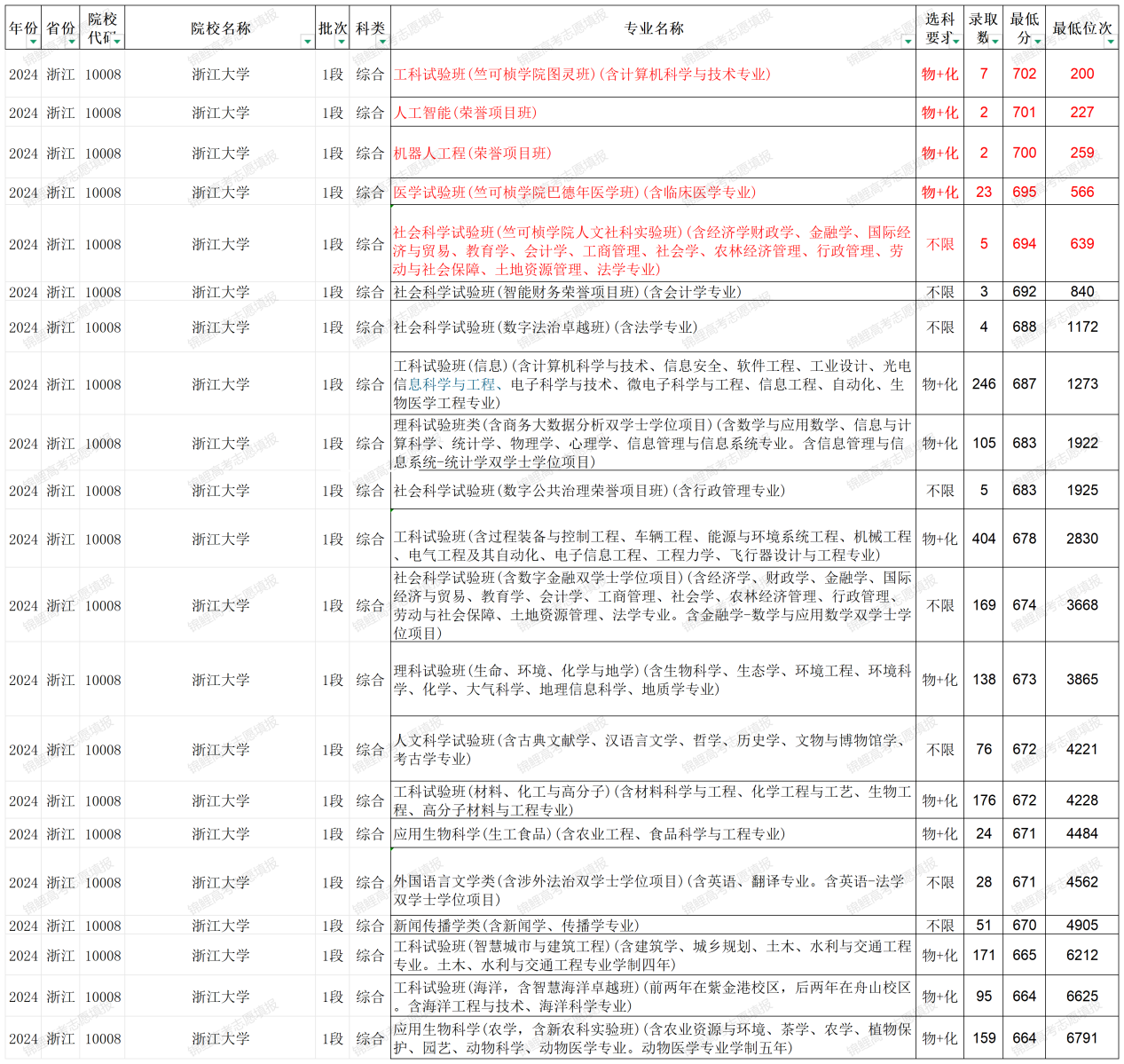Click lowest score value 702

click(1024, 75)
